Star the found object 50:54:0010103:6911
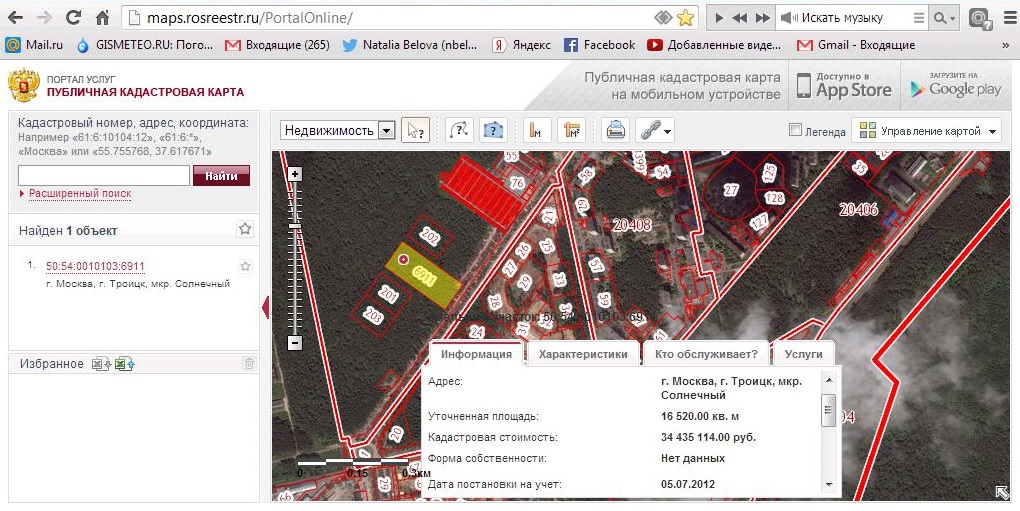This screenshot has height=511, width=1020. 245,266
